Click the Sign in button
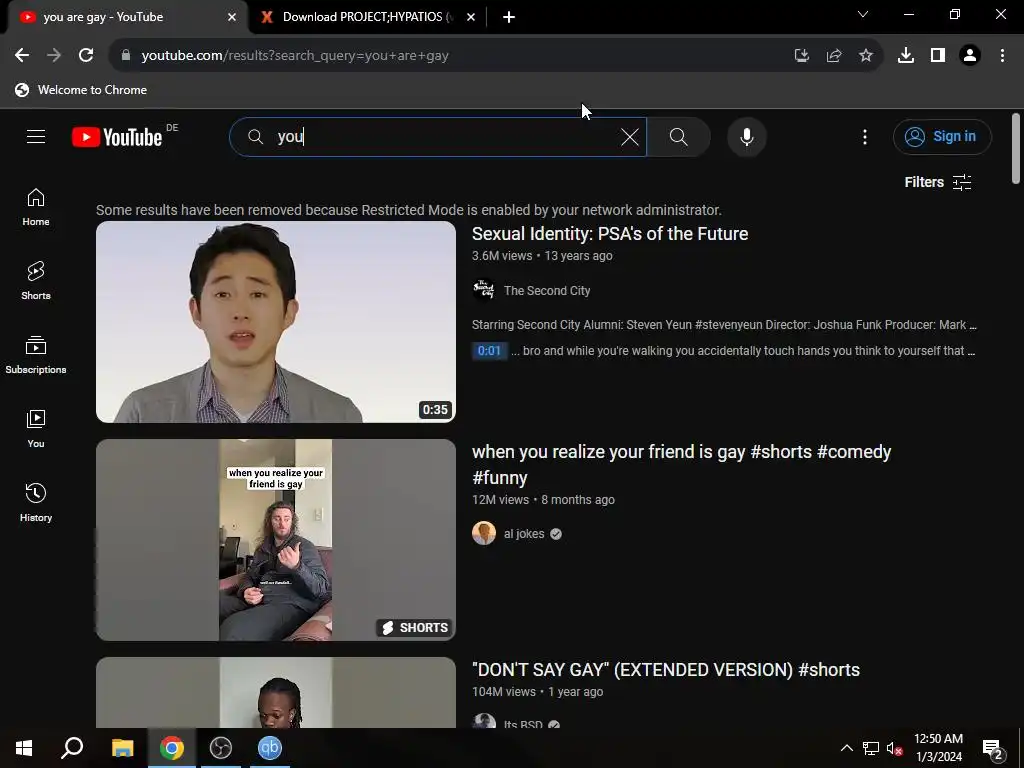This screenshot has height=768, width=1024. coord(942,136)
